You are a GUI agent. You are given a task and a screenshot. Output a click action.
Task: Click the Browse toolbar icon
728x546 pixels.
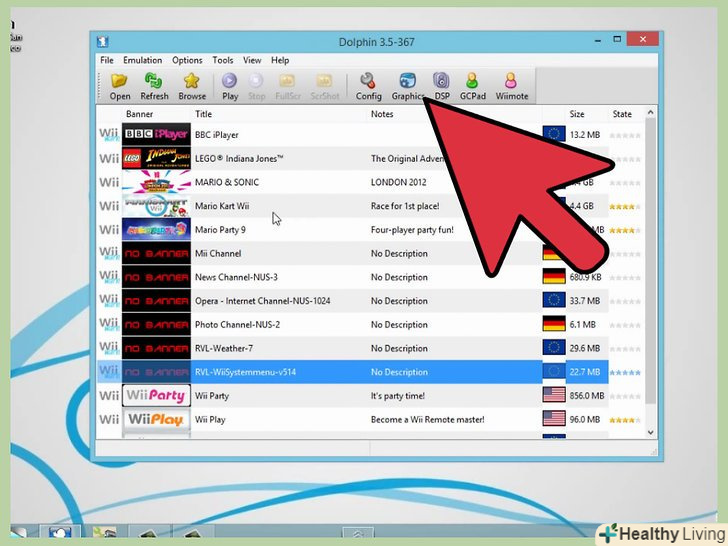192,86
